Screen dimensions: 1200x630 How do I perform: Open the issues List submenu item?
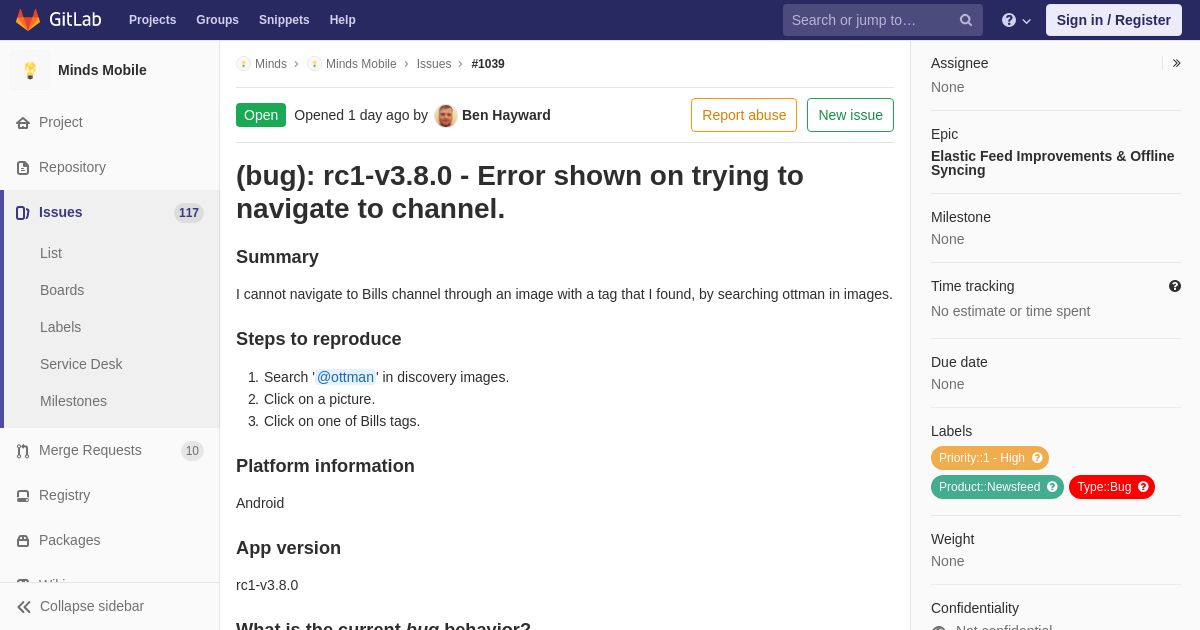[x=51, y=253]
